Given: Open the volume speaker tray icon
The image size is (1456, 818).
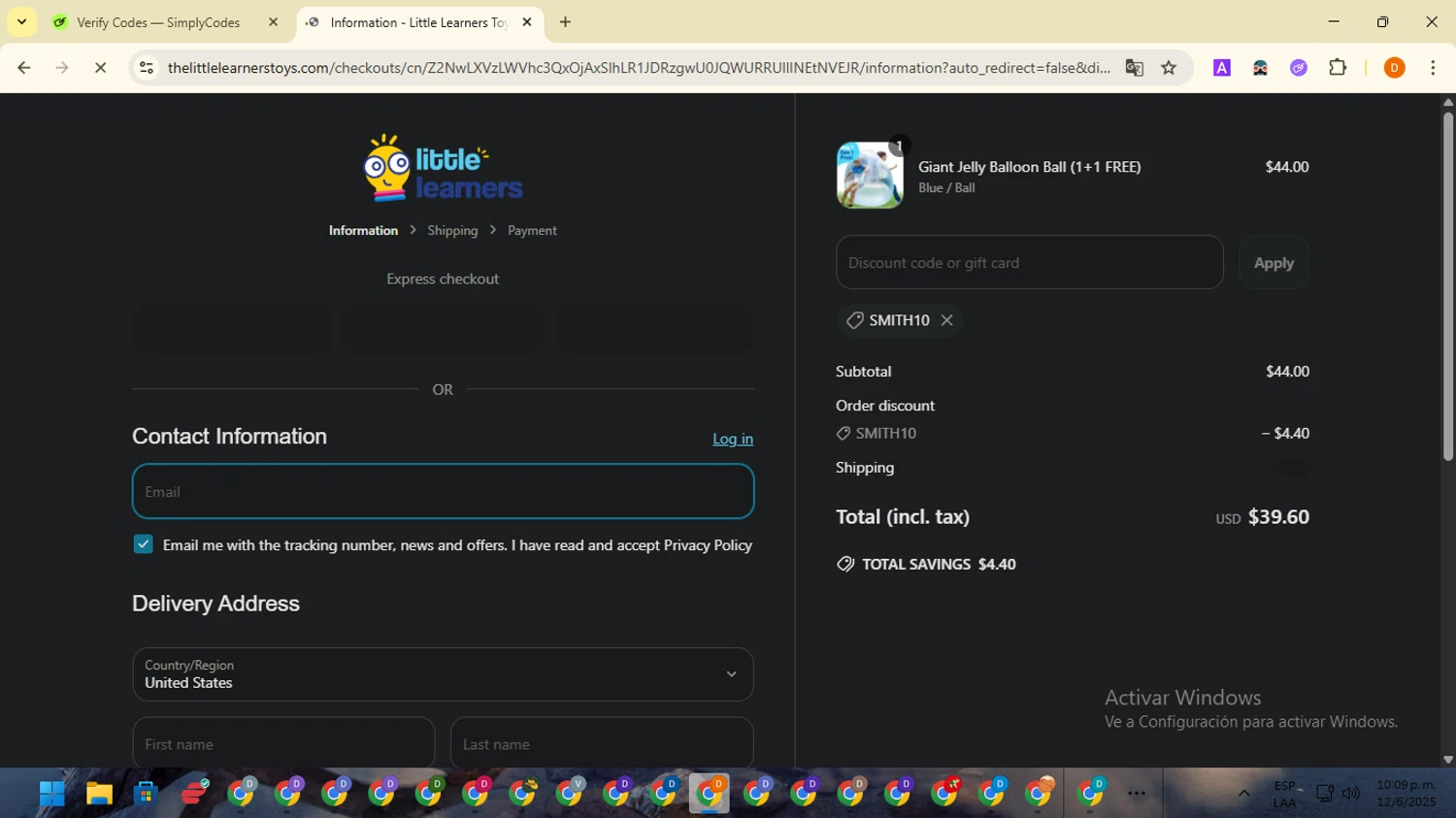Looking at the screenshot, I should [1350, 794].
